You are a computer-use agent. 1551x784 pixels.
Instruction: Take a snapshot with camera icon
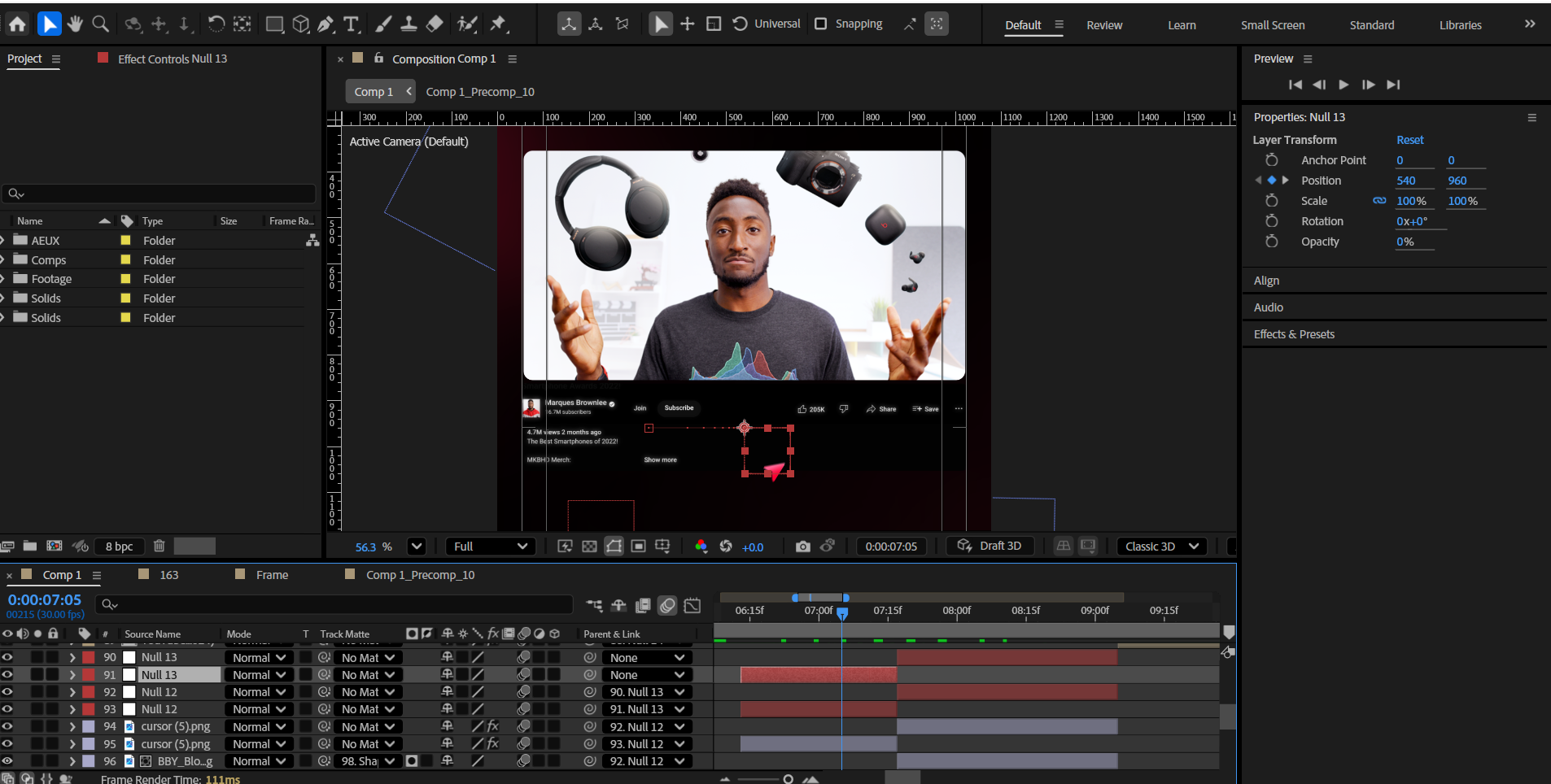point(802,547)
